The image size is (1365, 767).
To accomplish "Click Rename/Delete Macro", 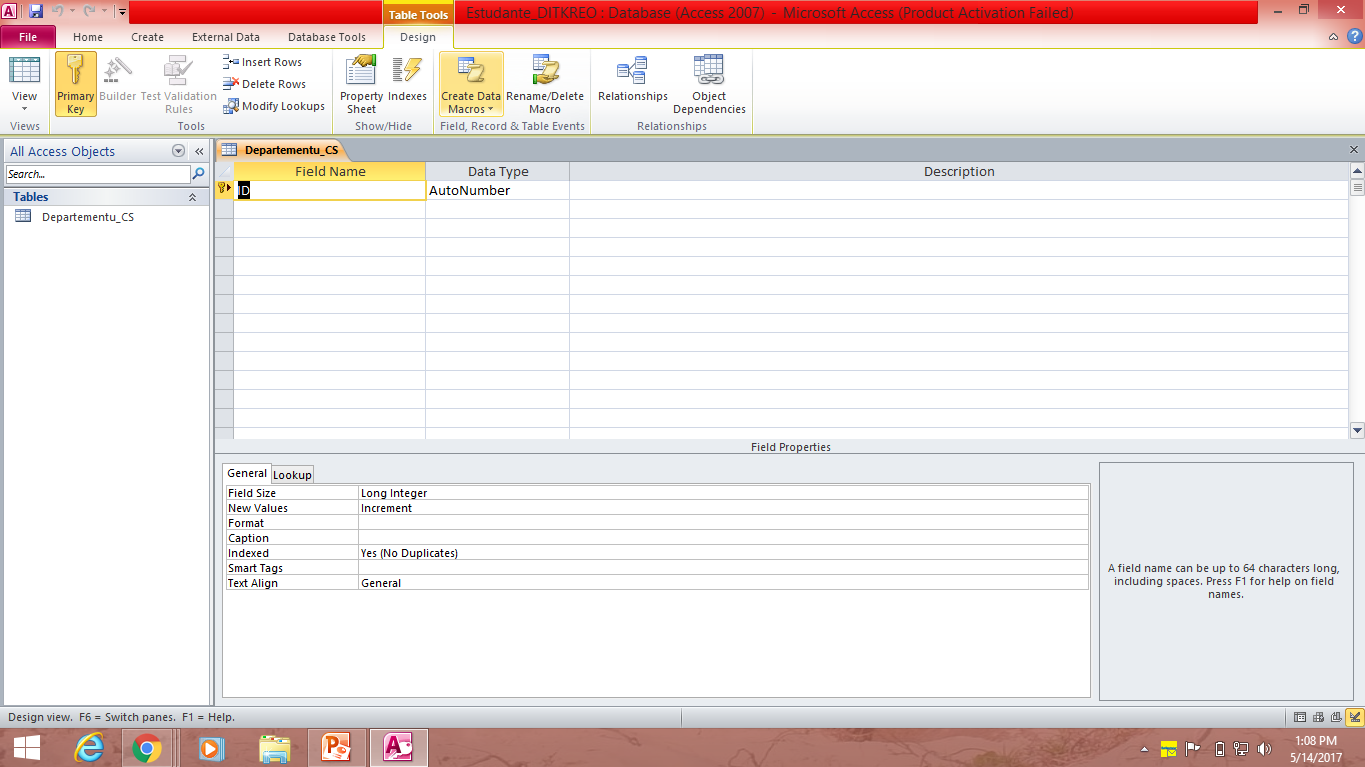I will tap(545, 84).
